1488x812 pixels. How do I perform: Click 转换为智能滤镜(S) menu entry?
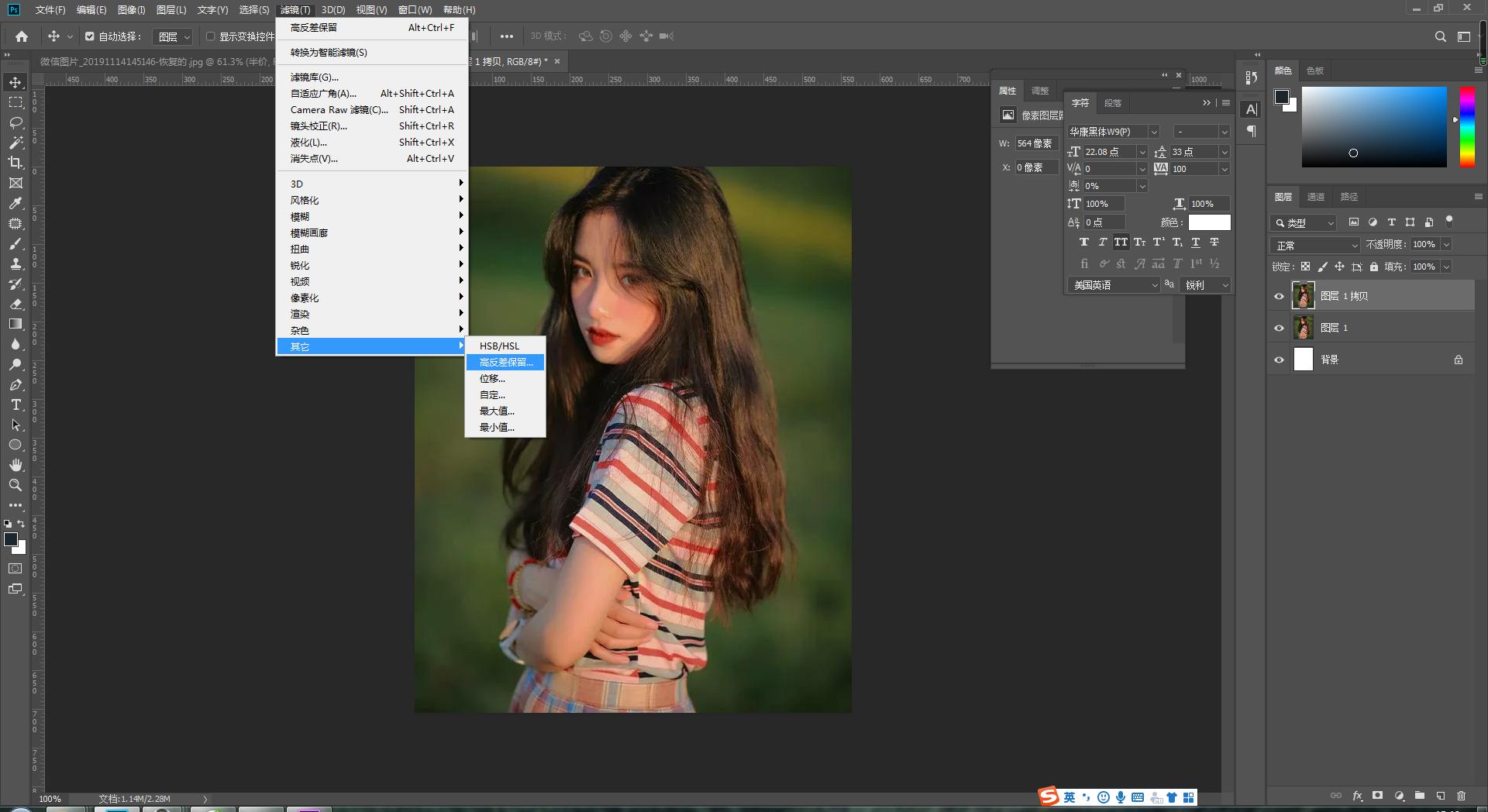(x=329, y=53)
